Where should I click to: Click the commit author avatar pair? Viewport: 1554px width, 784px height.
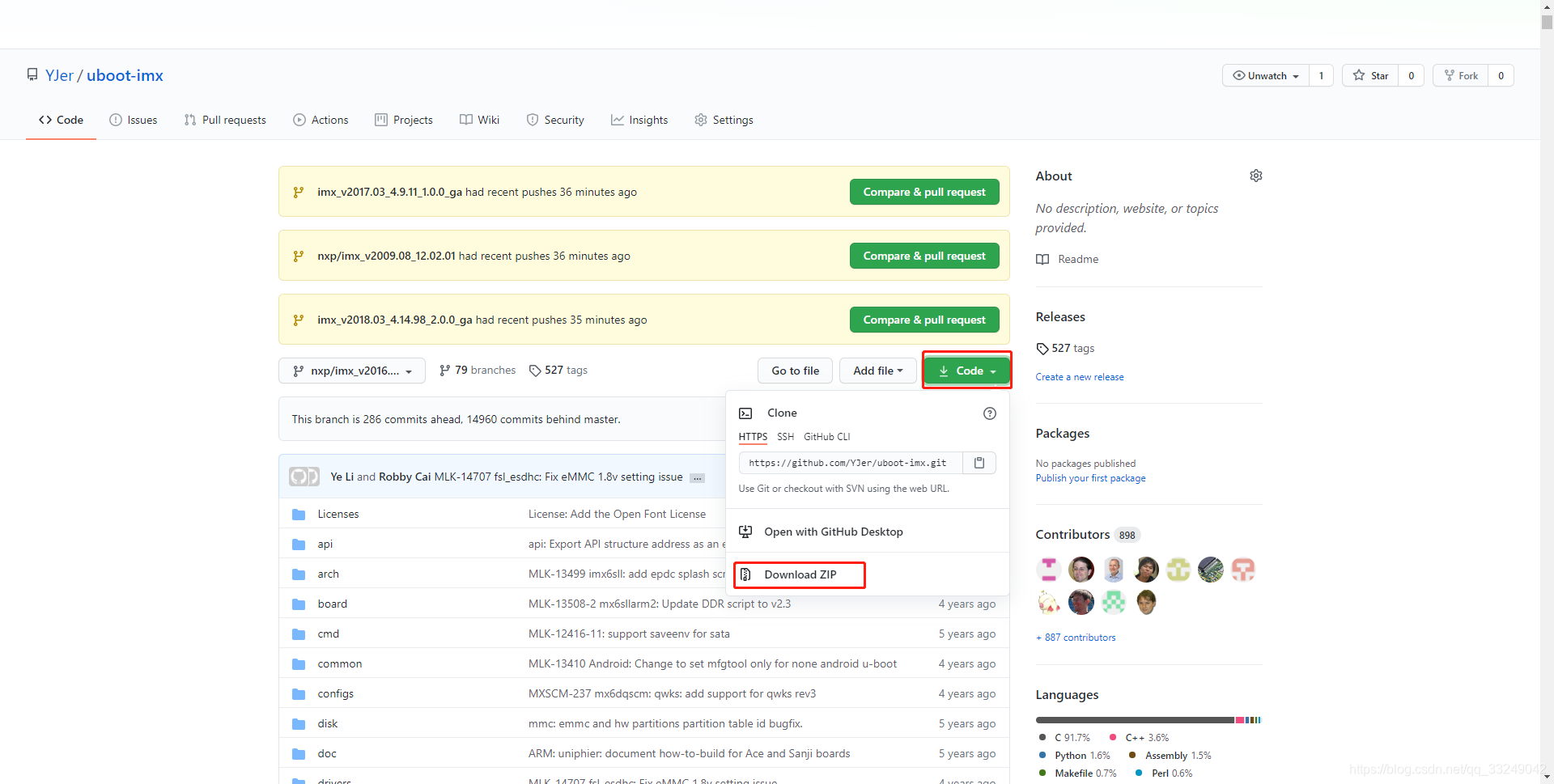click(304, 477)
